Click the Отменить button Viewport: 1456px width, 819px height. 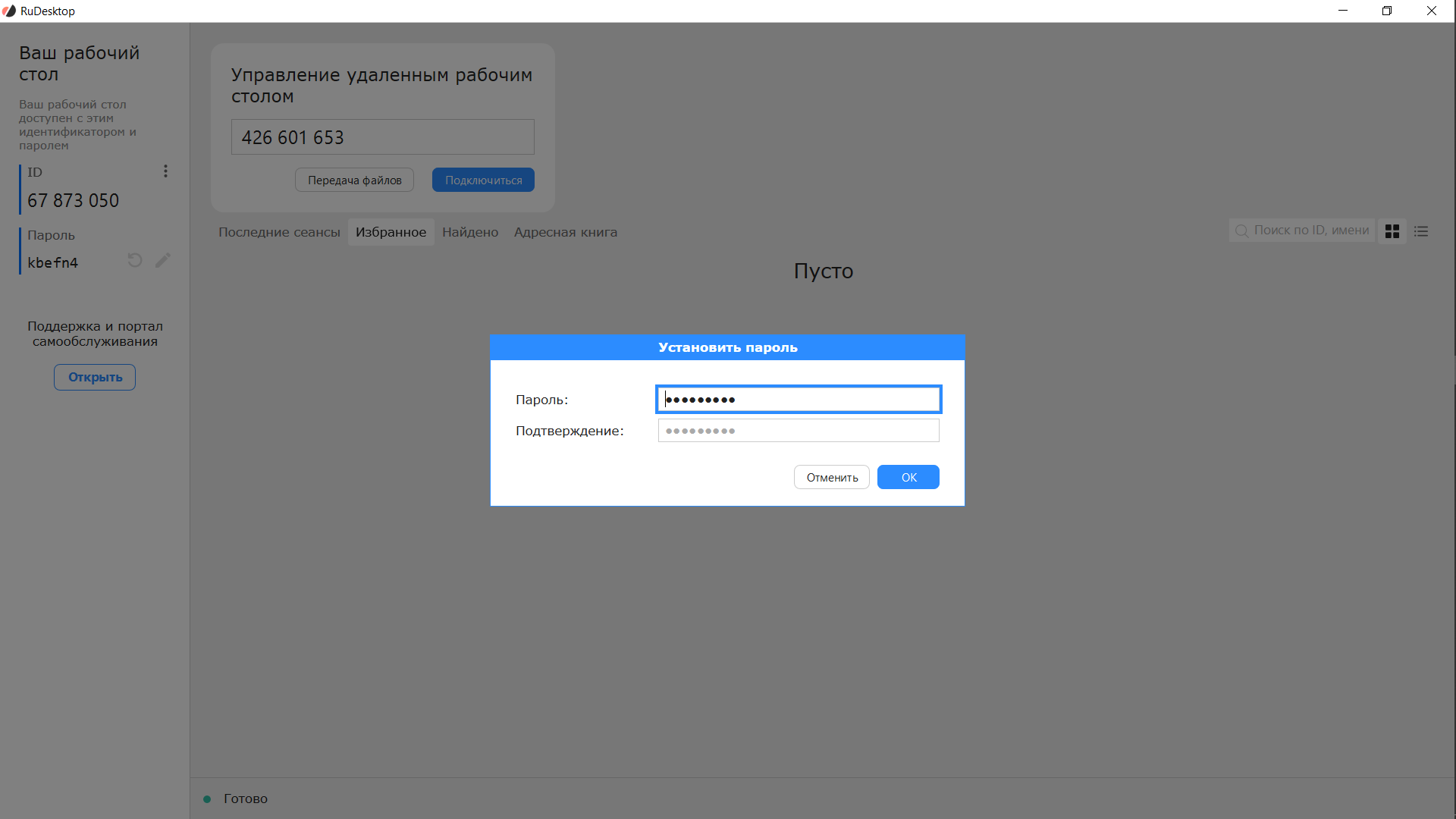pos(832,477)
